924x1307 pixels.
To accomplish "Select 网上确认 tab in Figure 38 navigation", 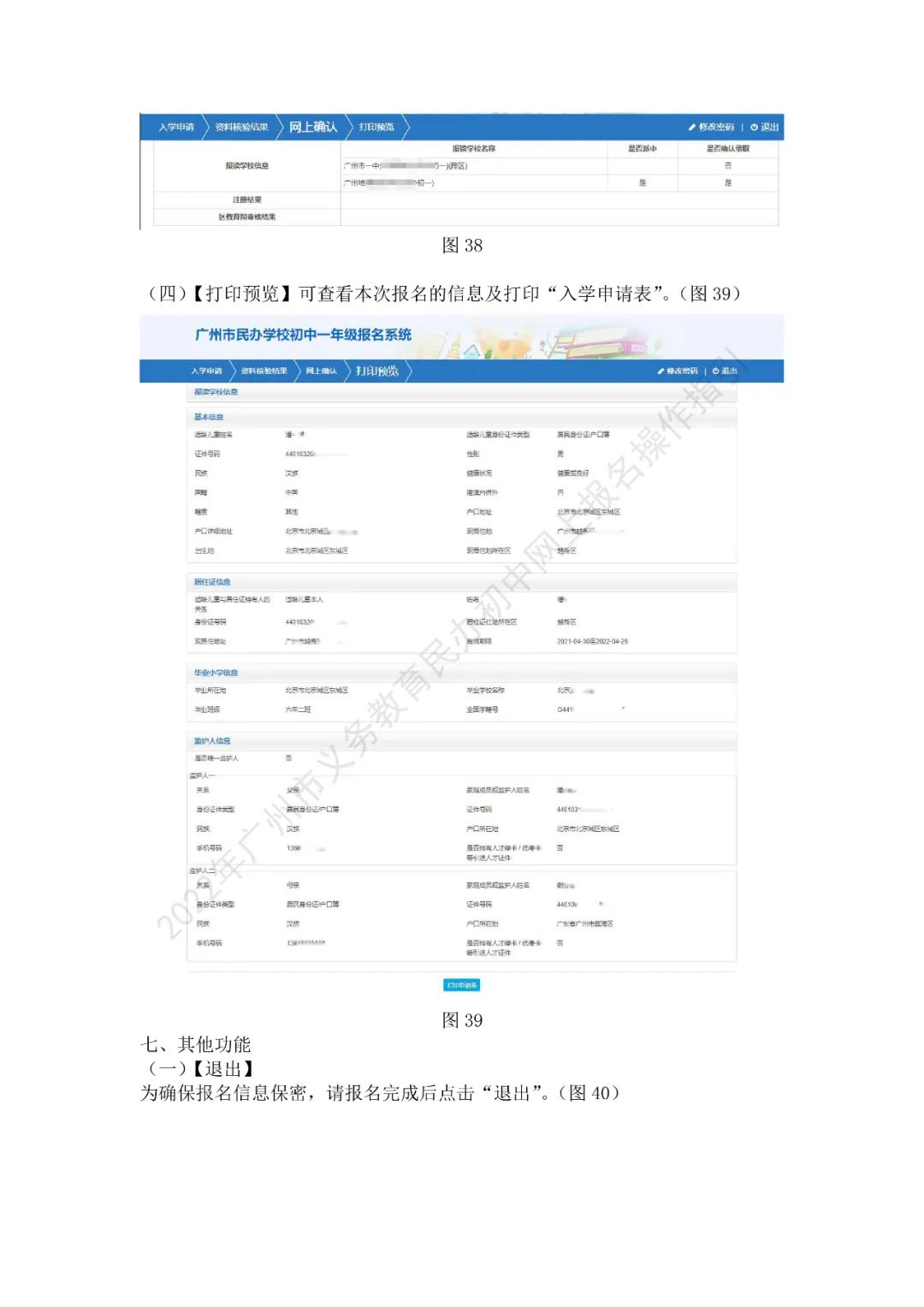I will [313, 127].
